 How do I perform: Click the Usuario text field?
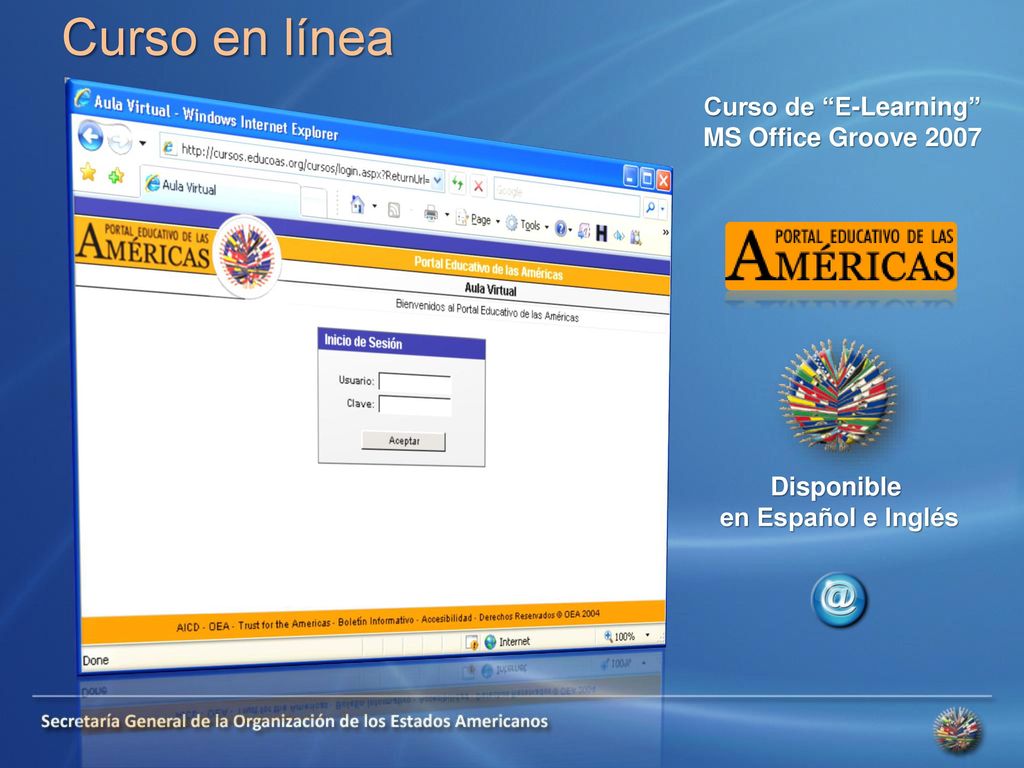point(415,384)
